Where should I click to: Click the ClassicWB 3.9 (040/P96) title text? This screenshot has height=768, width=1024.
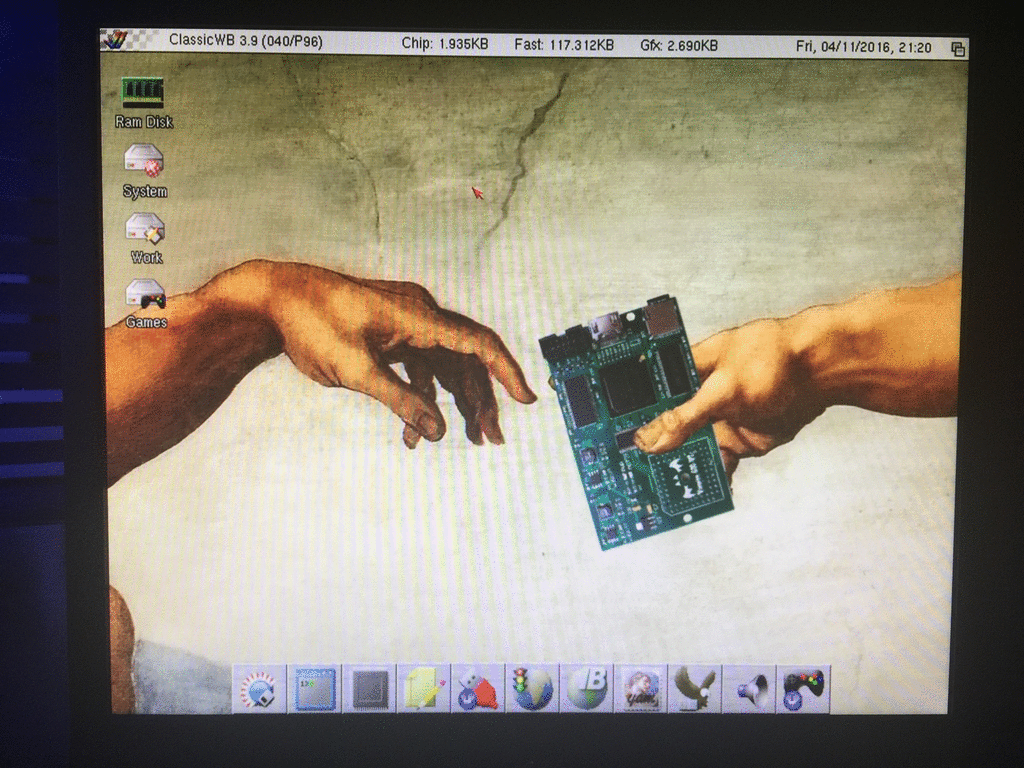coord(246,41)
